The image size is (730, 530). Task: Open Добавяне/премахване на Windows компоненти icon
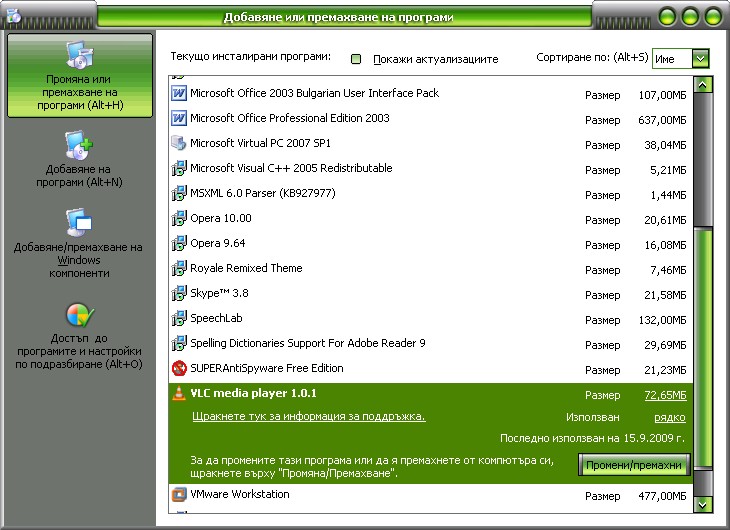(79, 223)
